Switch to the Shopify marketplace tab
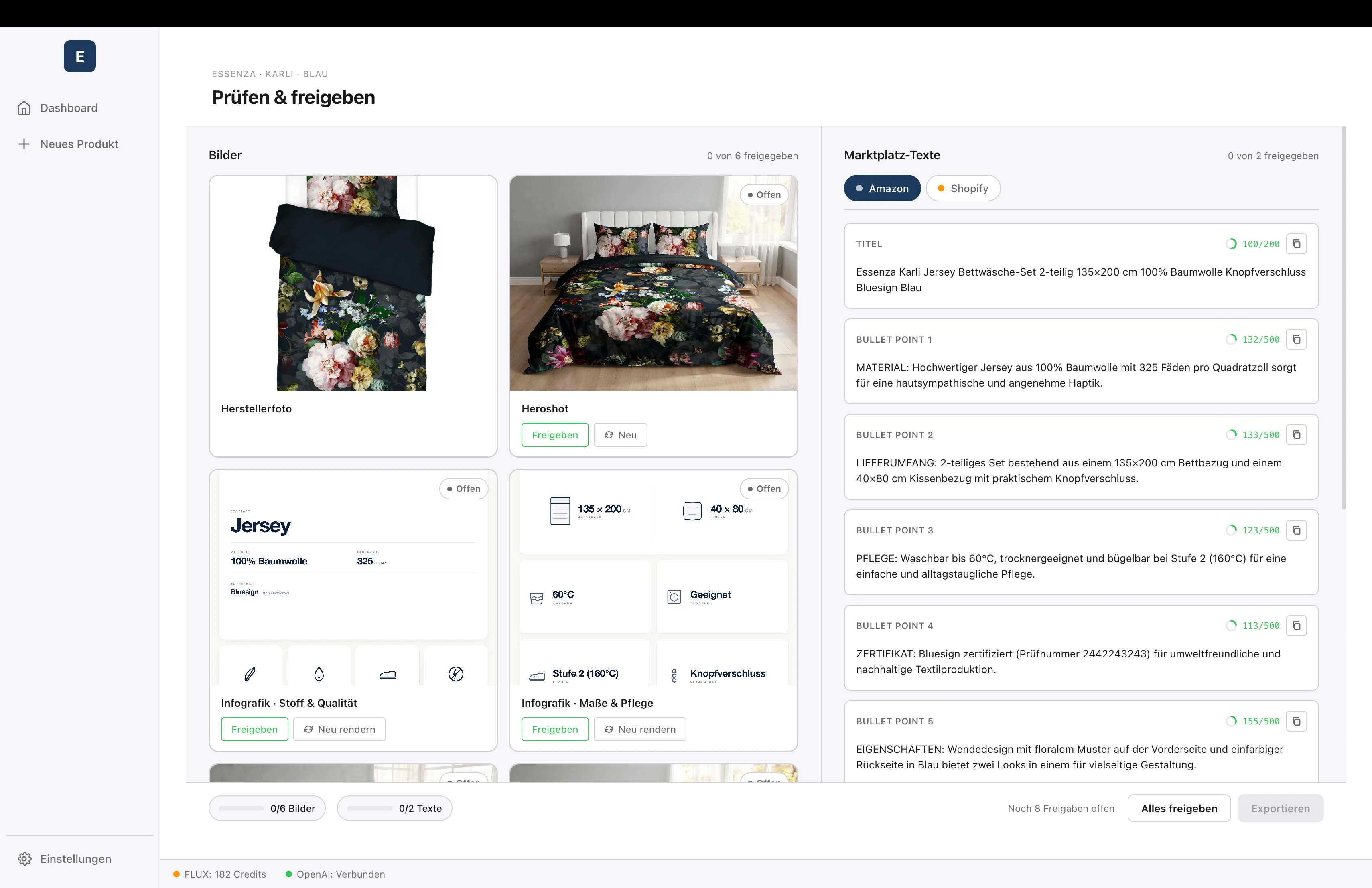This screenshot has width=1372, height=888. (x=963, y=189)
